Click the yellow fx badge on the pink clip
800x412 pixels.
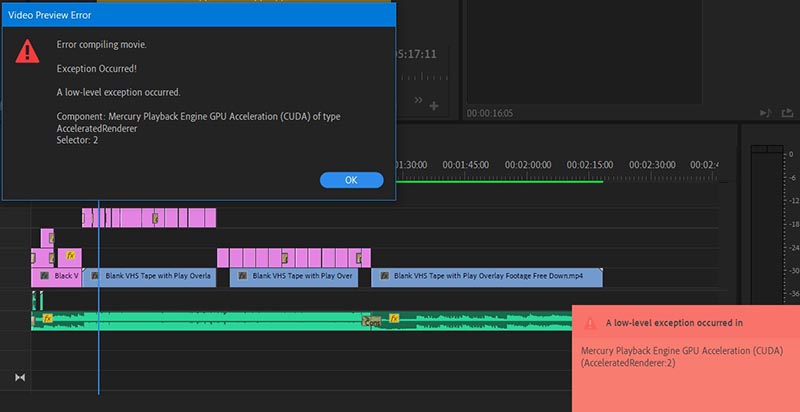(x=70, y=255)
